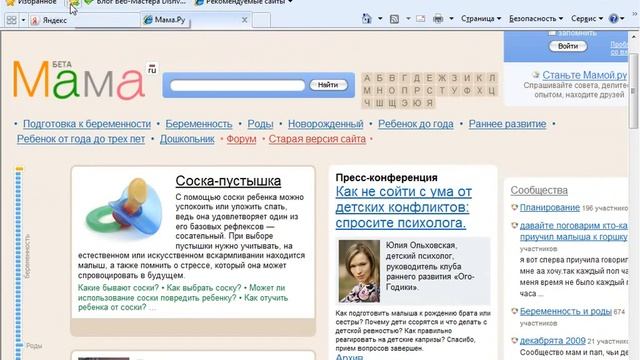Open the Какие бывают соски? link
This screenshot has width=640, height=360.
(118, 288)
